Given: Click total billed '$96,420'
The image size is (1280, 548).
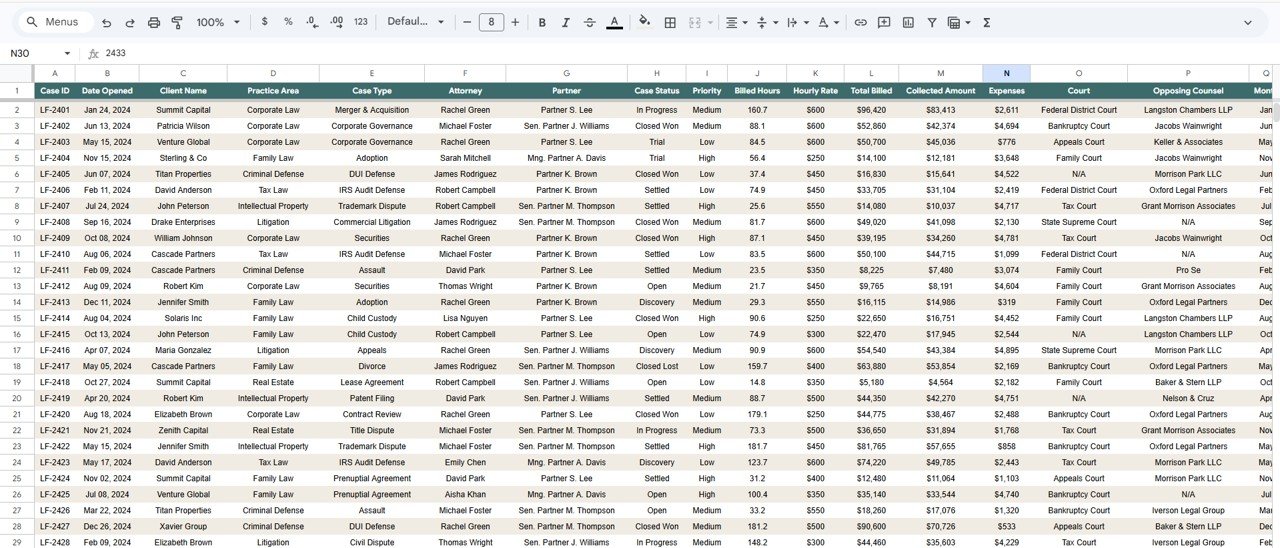Looking at the screenshot, I should click(871, 110).
